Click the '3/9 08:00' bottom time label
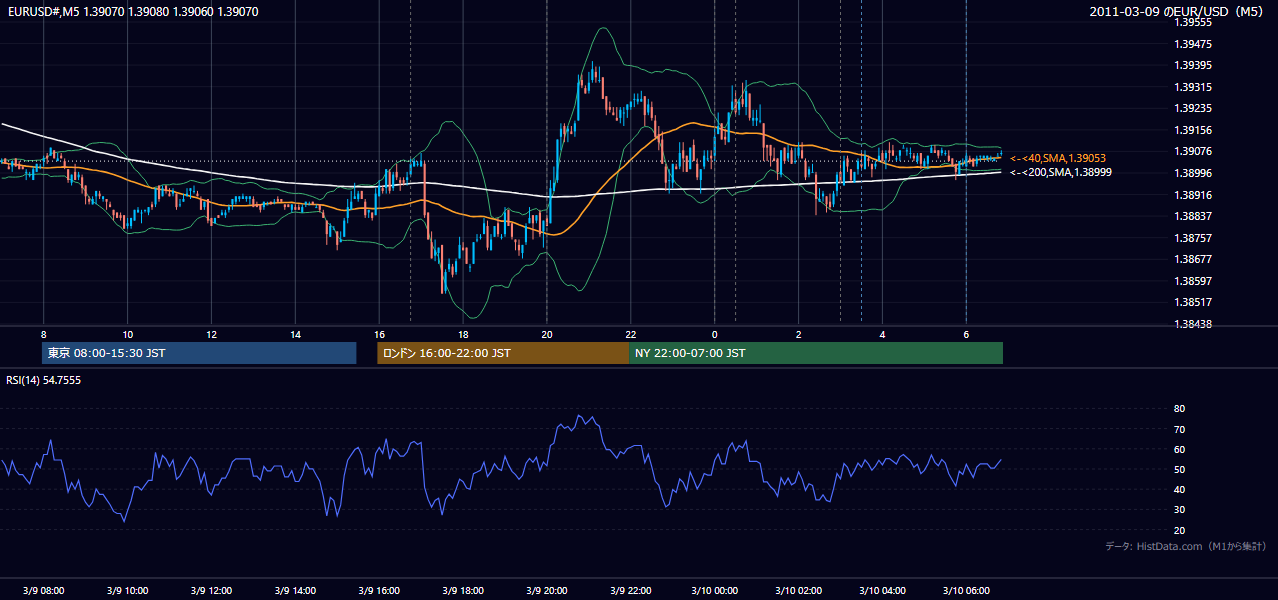Viewport: 1278px width, 600px height. tap(43, 590)
